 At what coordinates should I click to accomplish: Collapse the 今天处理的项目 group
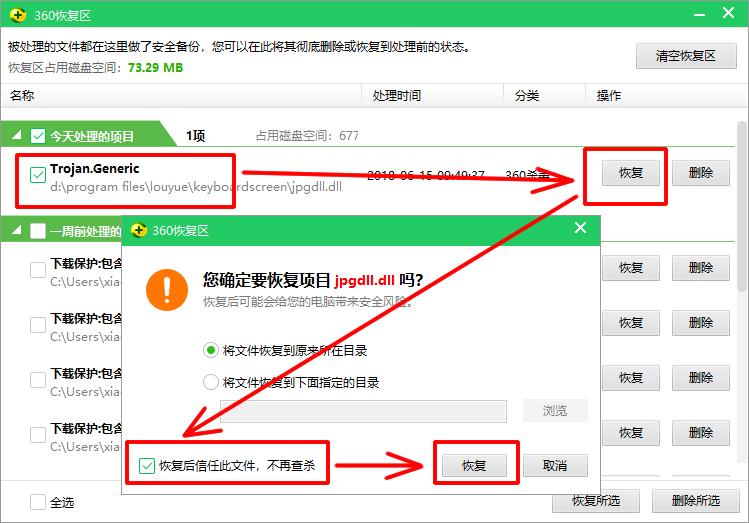coord(17,136)
